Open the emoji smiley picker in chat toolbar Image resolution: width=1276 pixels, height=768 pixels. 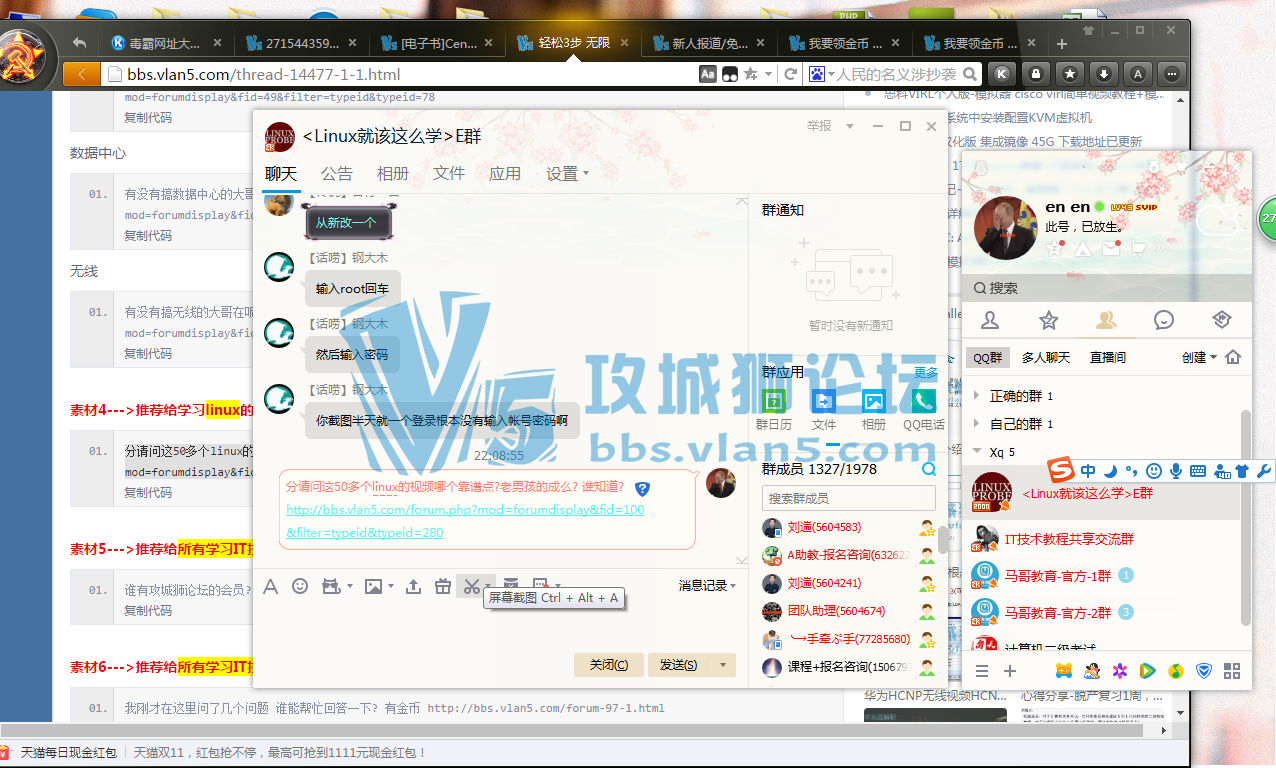tap(300, 586)
